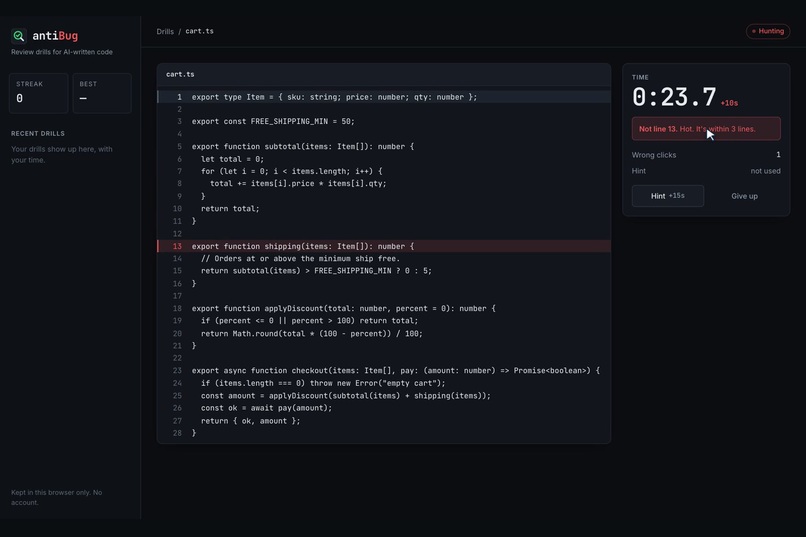Click the Streak counter card
This screenshot has width=806, height=537.
coord(39,93)
